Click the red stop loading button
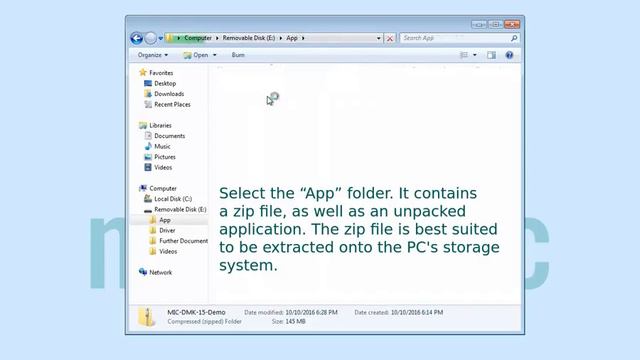The height and width of the screenshot is (360, 640). point(390,38)
